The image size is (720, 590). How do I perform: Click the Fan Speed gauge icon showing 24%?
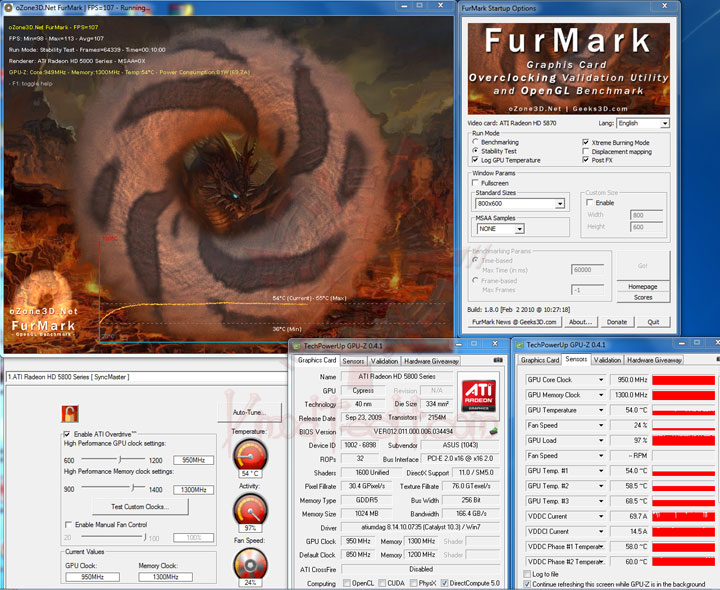pos(250,564)
